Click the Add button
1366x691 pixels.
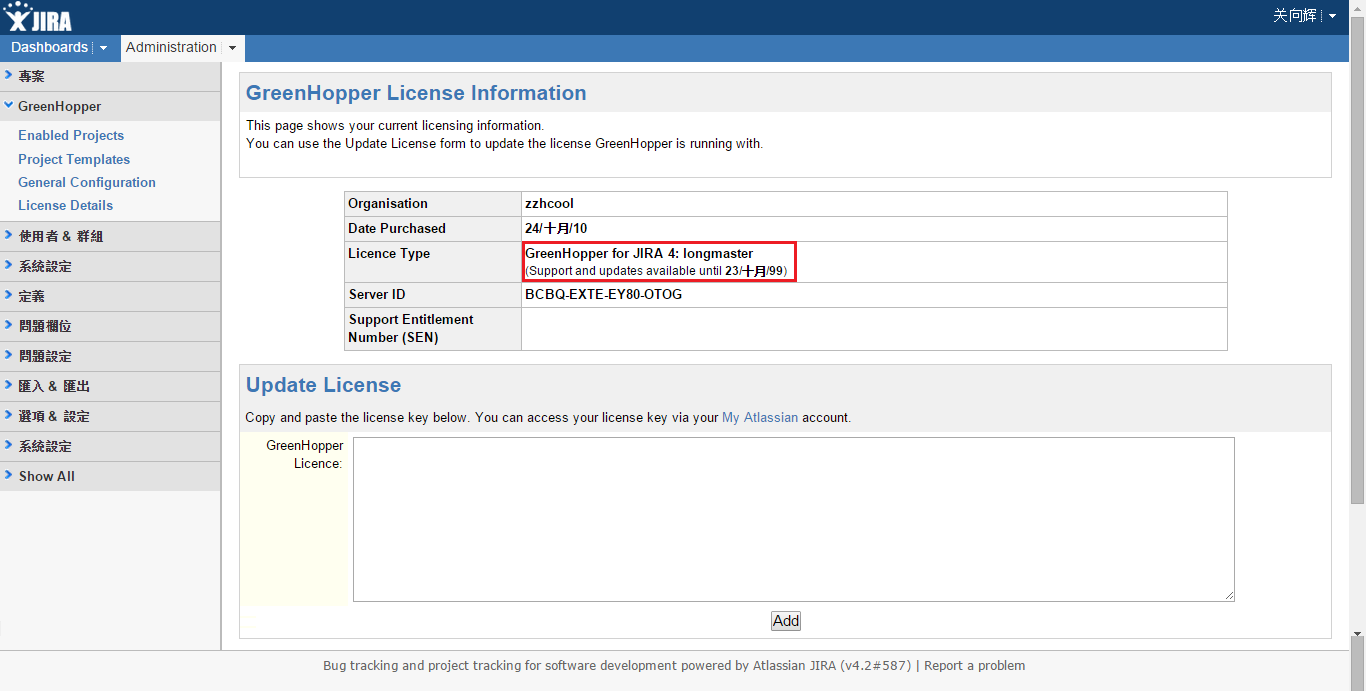pos(786,621)
